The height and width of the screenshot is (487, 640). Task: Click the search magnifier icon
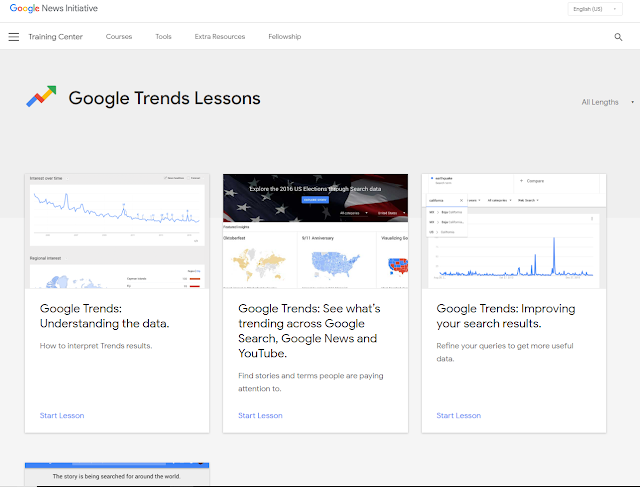click(x=618, y=37)
